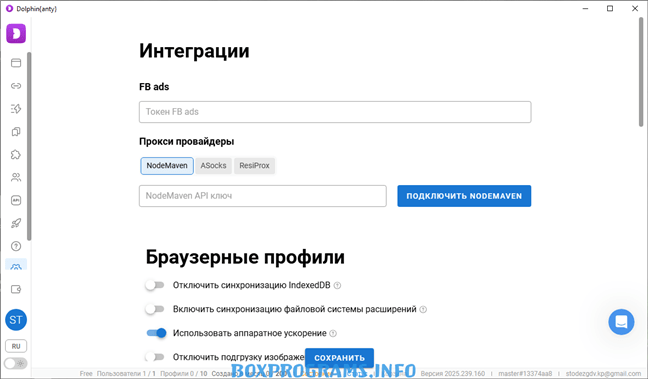Maximize the Dolphin{anty} window
The image size is (648, 379).
[x=610, y=8]
